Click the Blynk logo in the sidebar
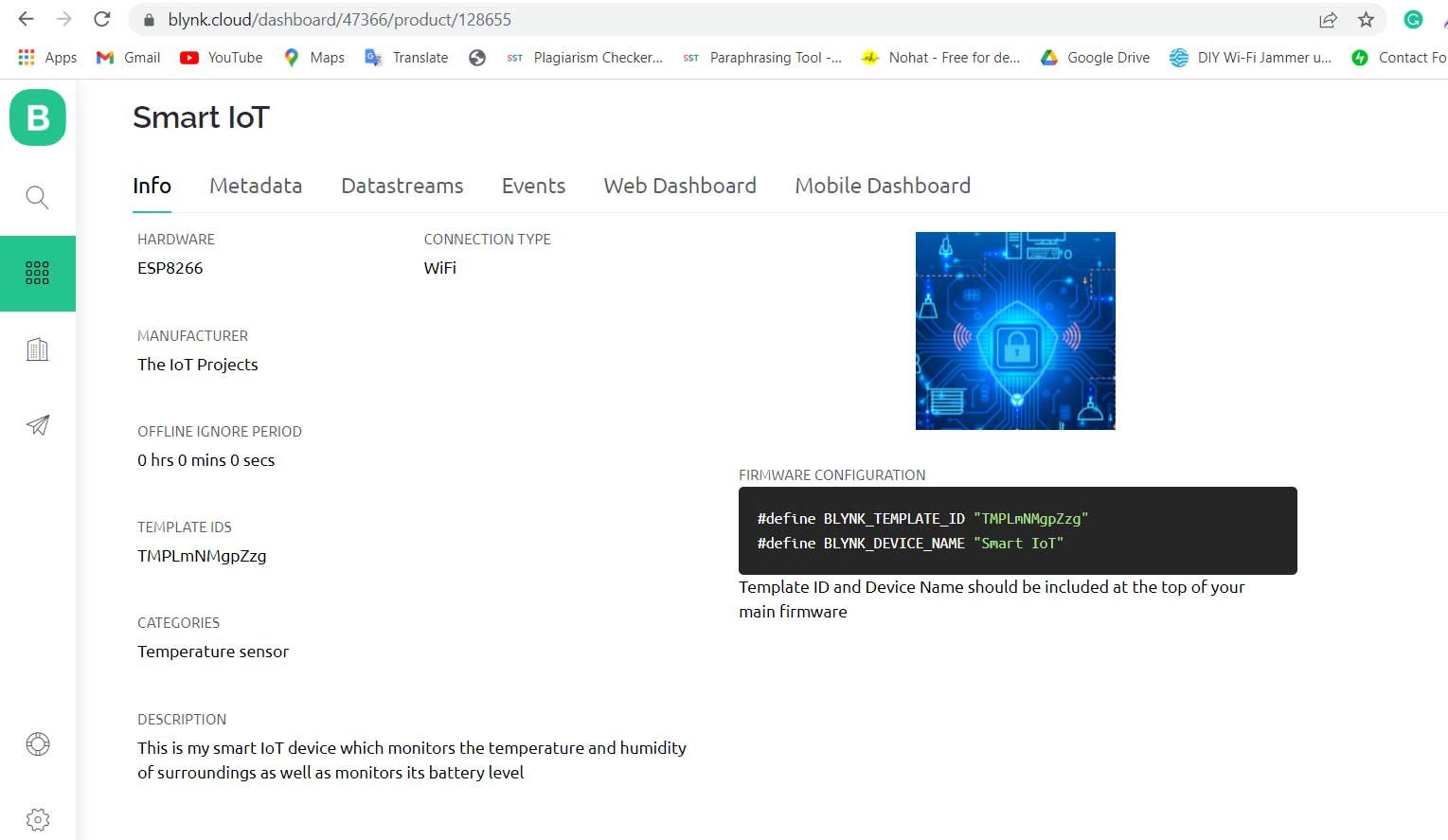1448x840 pixels. pyautogui.click(x=38, y=117)
